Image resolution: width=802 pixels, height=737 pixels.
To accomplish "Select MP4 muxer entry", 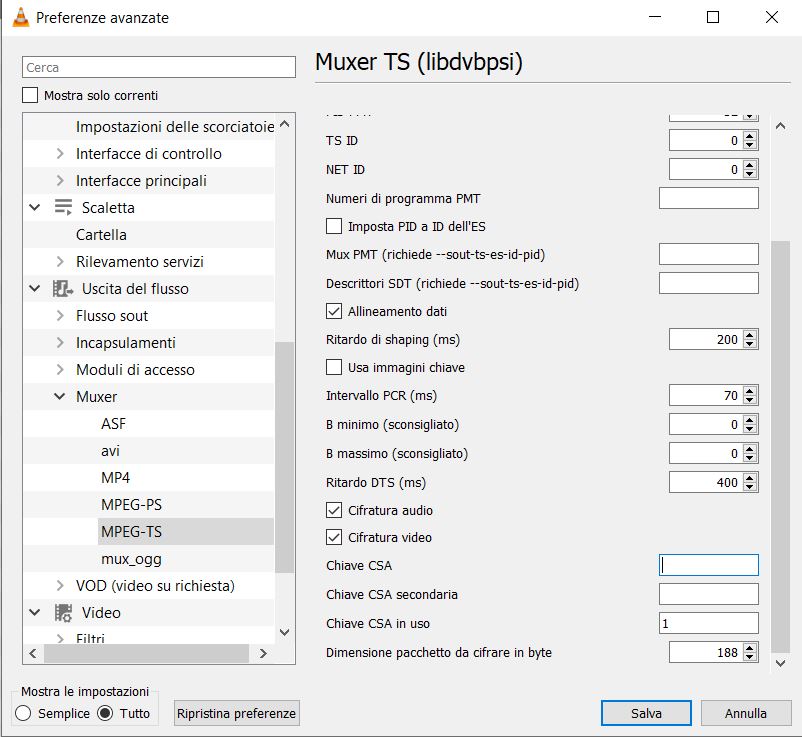I will 116,478.
